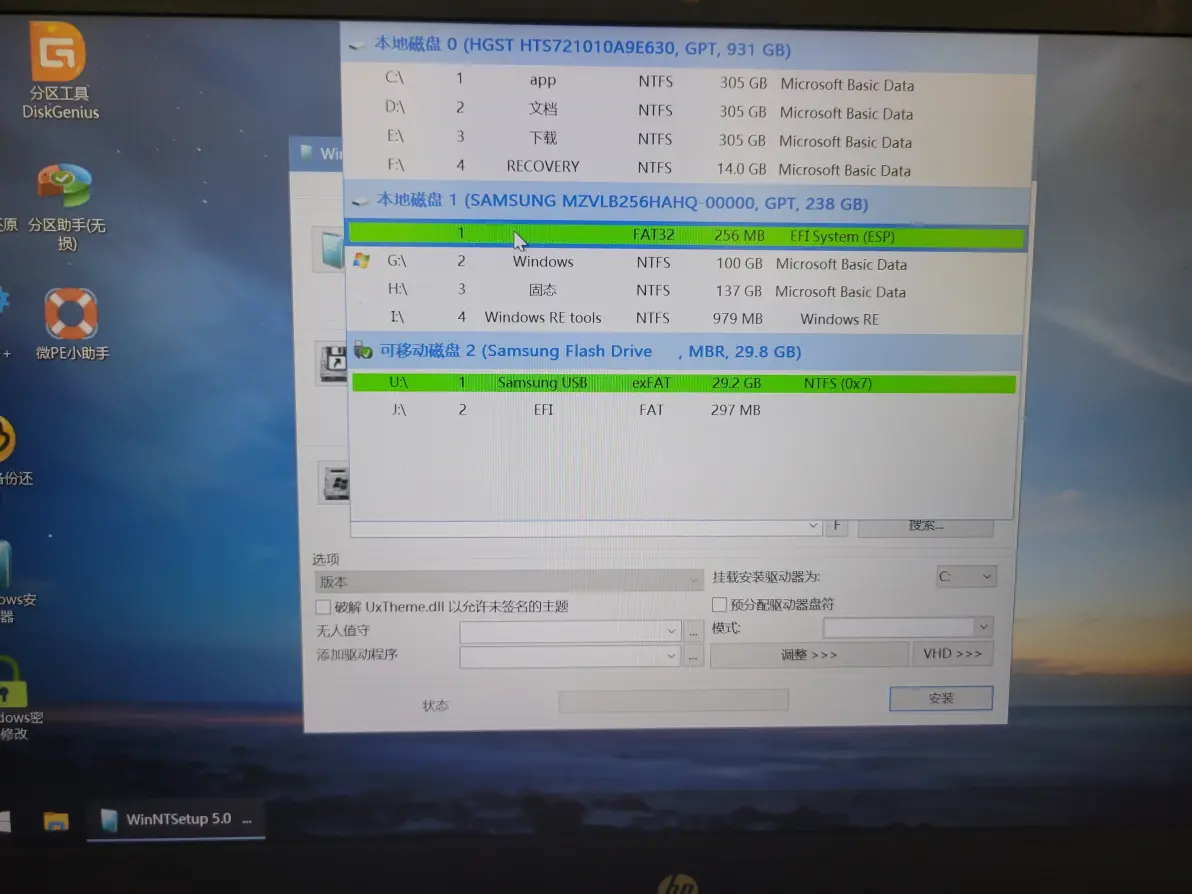Click the installation status progress bar

[x=674, y=701]
